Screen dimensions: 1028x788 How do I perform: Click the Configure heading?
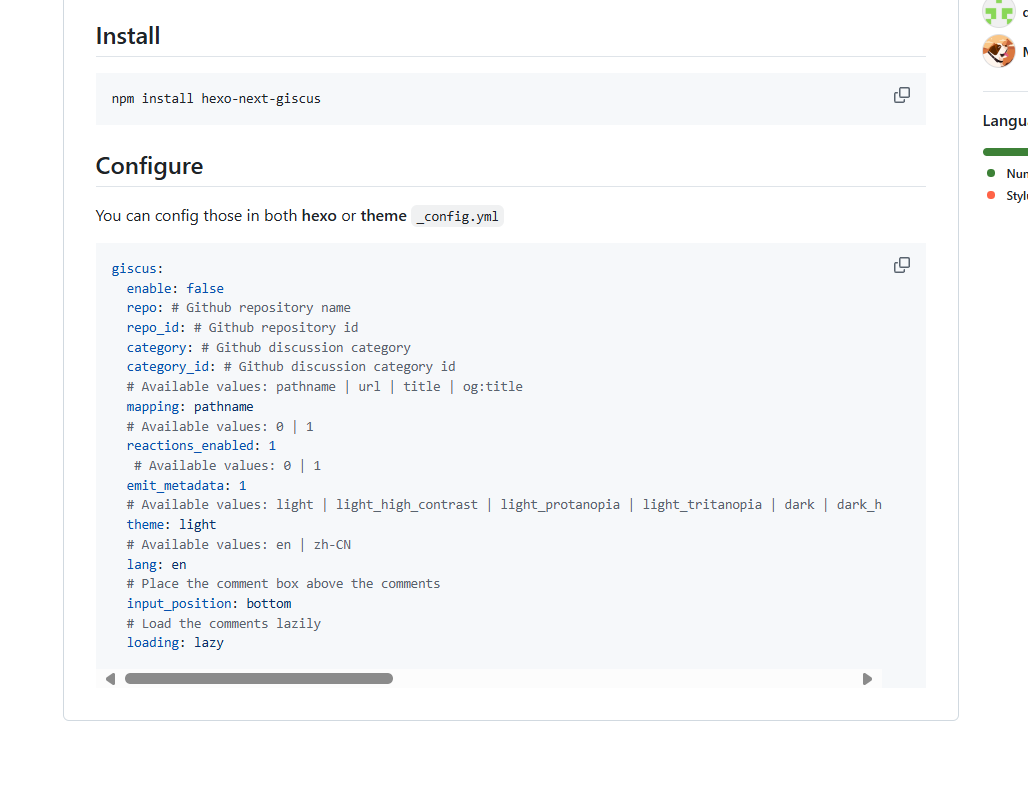click(149, 166)
